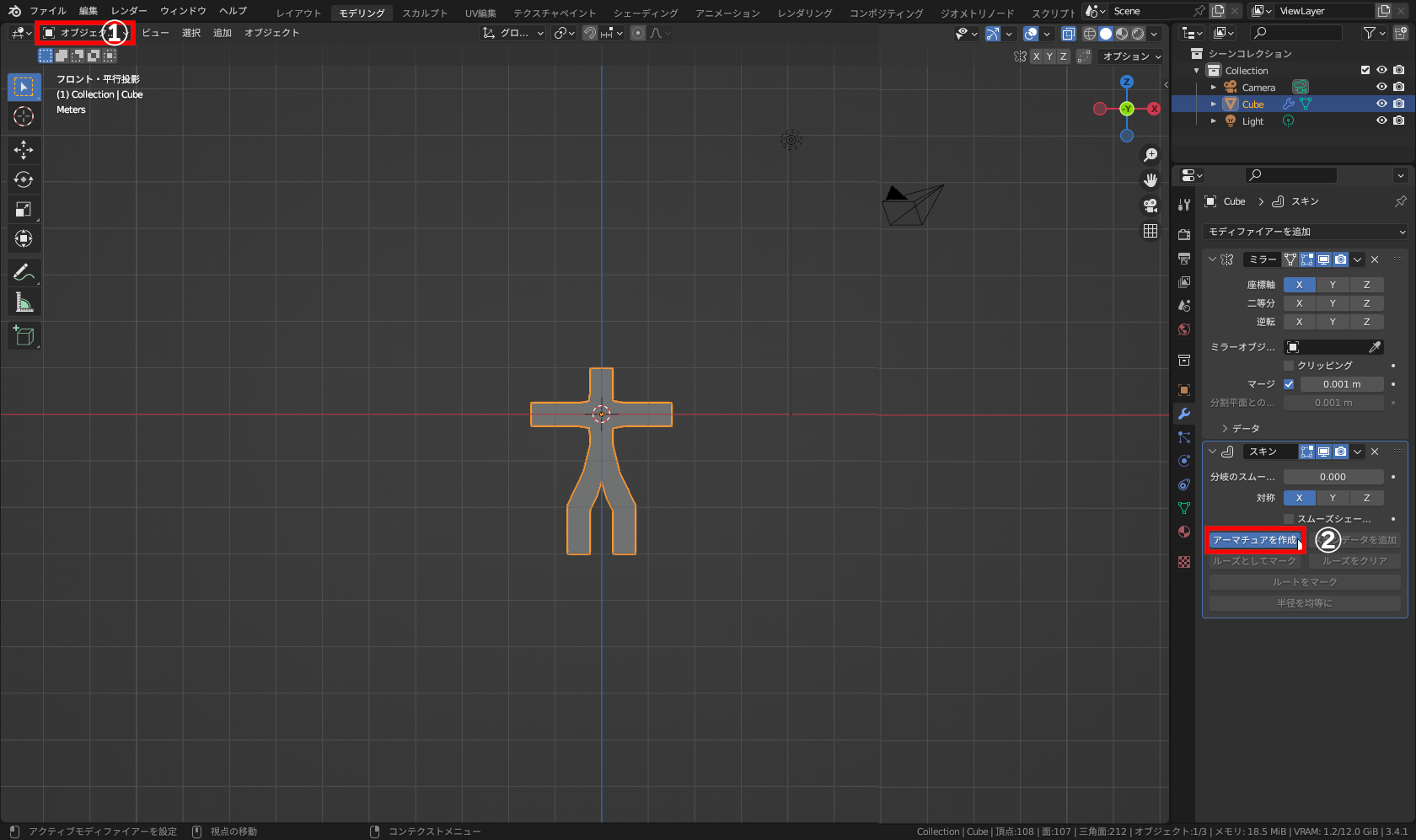Screen dimensions: 1416x840
Task: Open Render Properties camera-back icon
Action: [x=1183, y=233]
